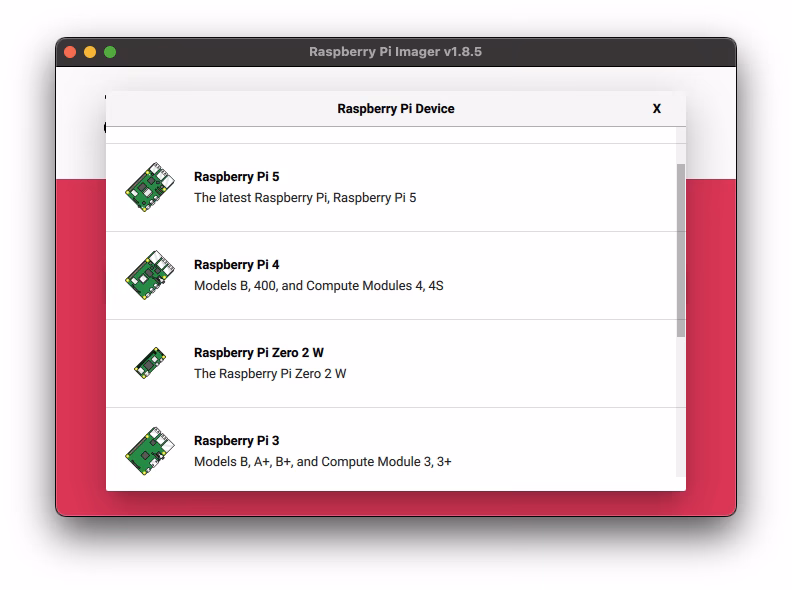
Task: Click 'Models B, A+, B+, and Compute Module 3, 3+'
Action: 323,461
